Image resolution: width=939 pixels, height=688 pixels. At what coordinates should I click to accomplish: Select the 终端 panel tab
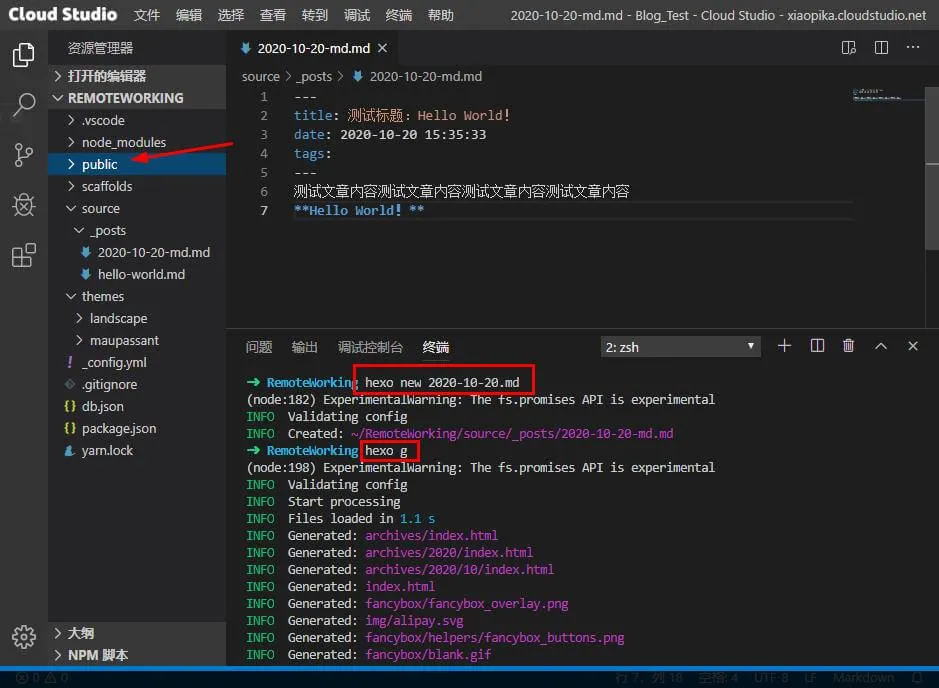click(x=435, y=347)
